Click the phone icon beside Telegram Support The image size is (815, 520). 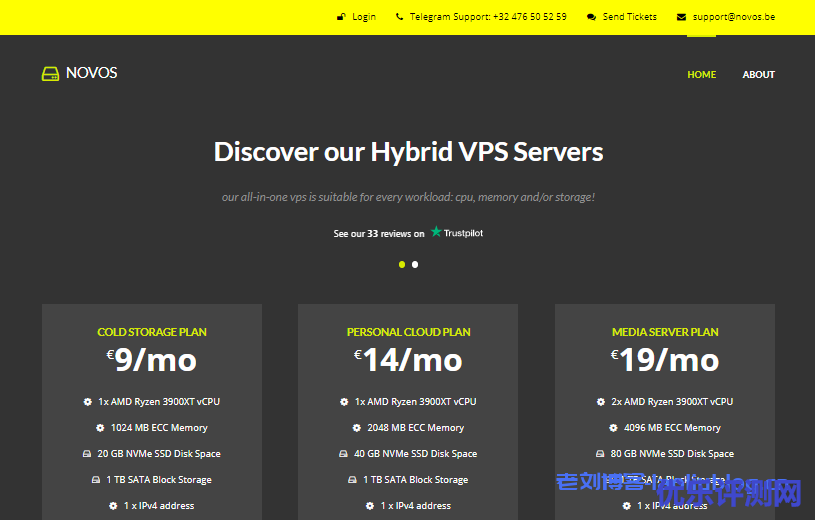pos(399,17)
